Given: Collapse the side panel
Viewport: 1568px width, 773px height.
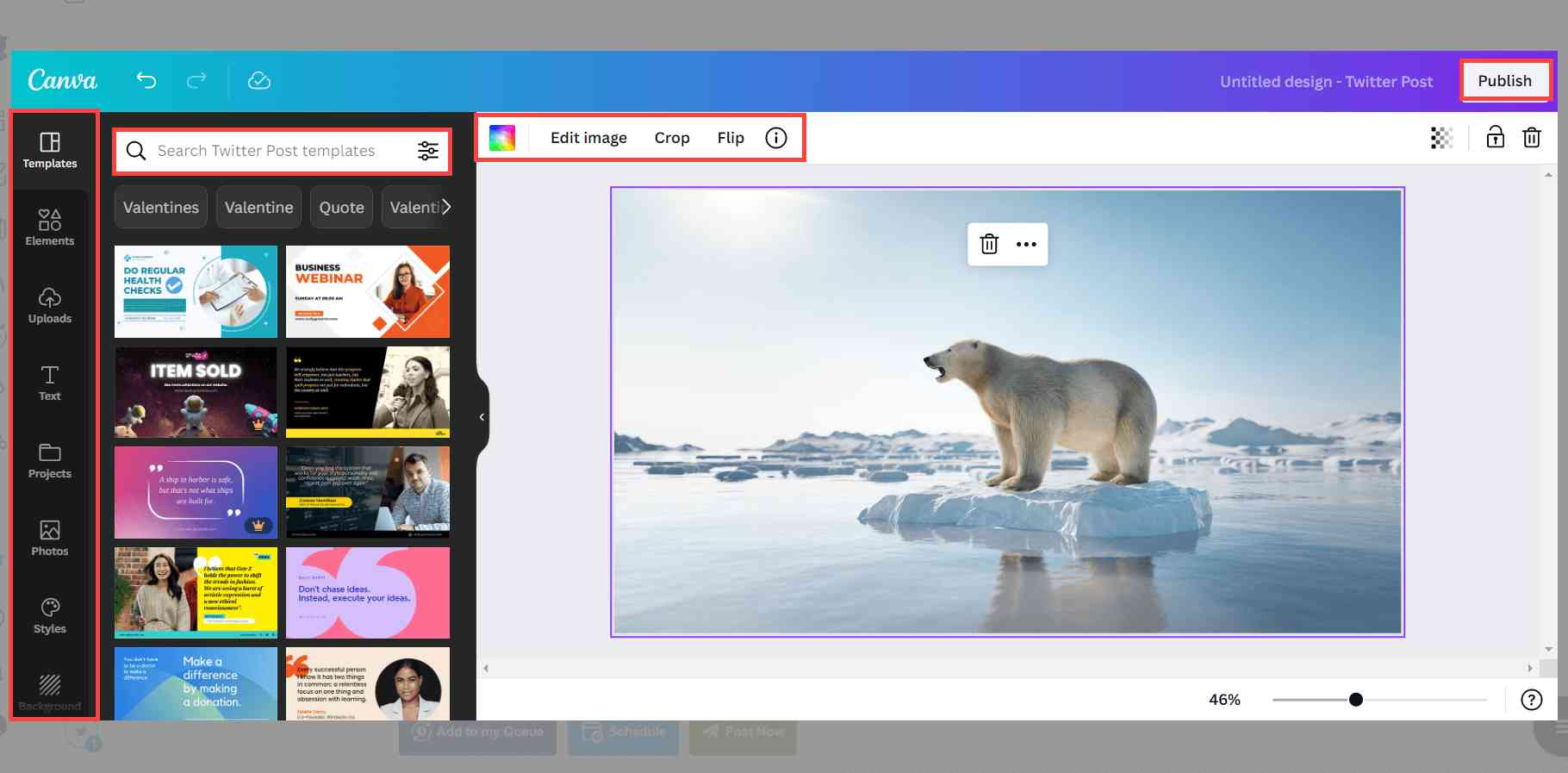Looking at the screenshot, I should (x=482, y=417).
